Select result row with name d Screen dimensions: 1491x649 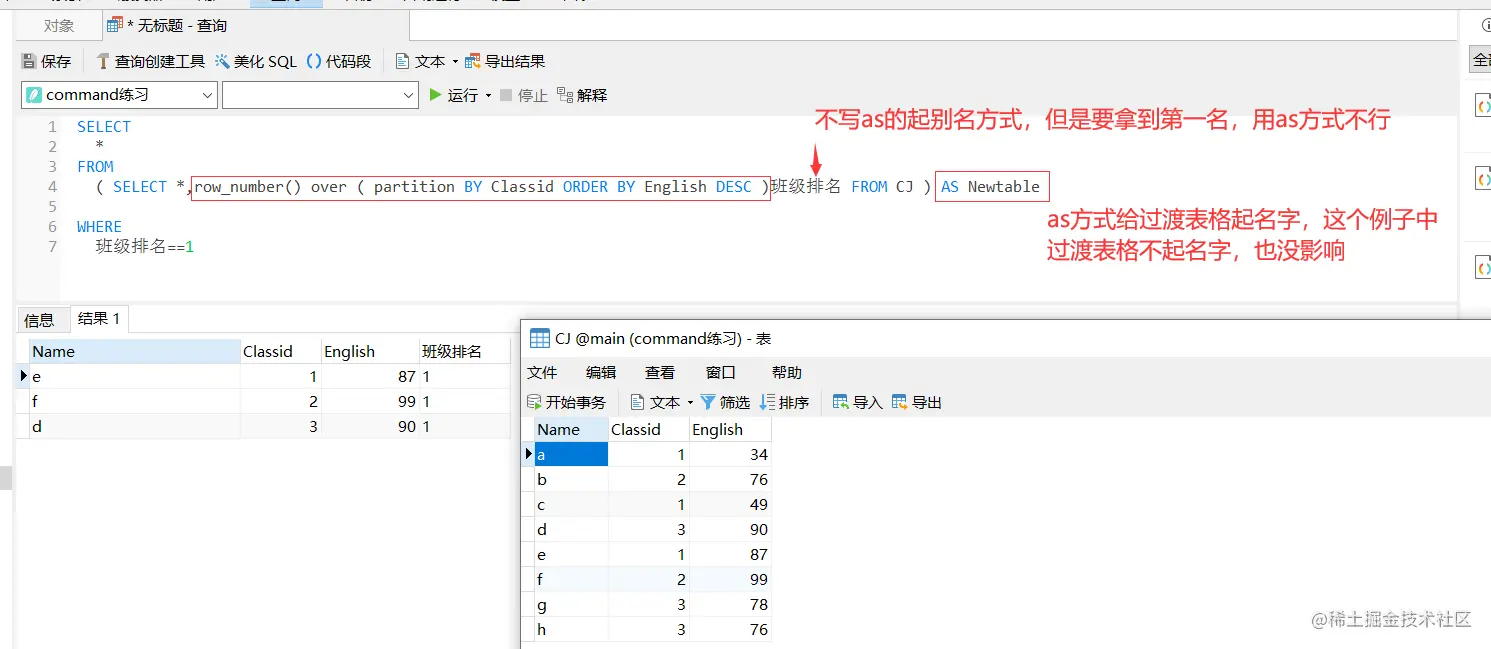click(134, 426)
